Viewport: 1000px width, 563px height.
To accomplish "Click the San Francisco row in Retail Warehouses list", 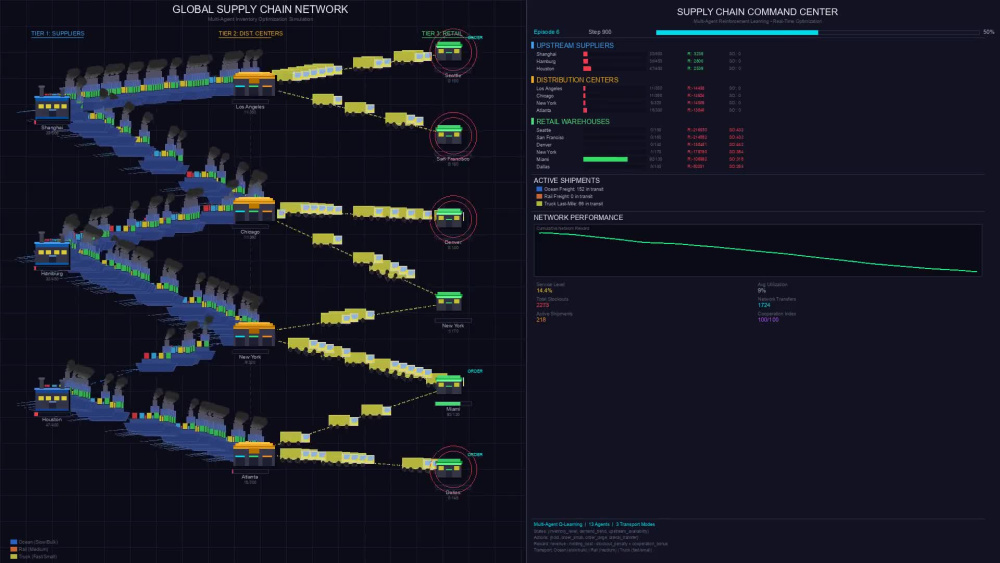I will (639, 137).
